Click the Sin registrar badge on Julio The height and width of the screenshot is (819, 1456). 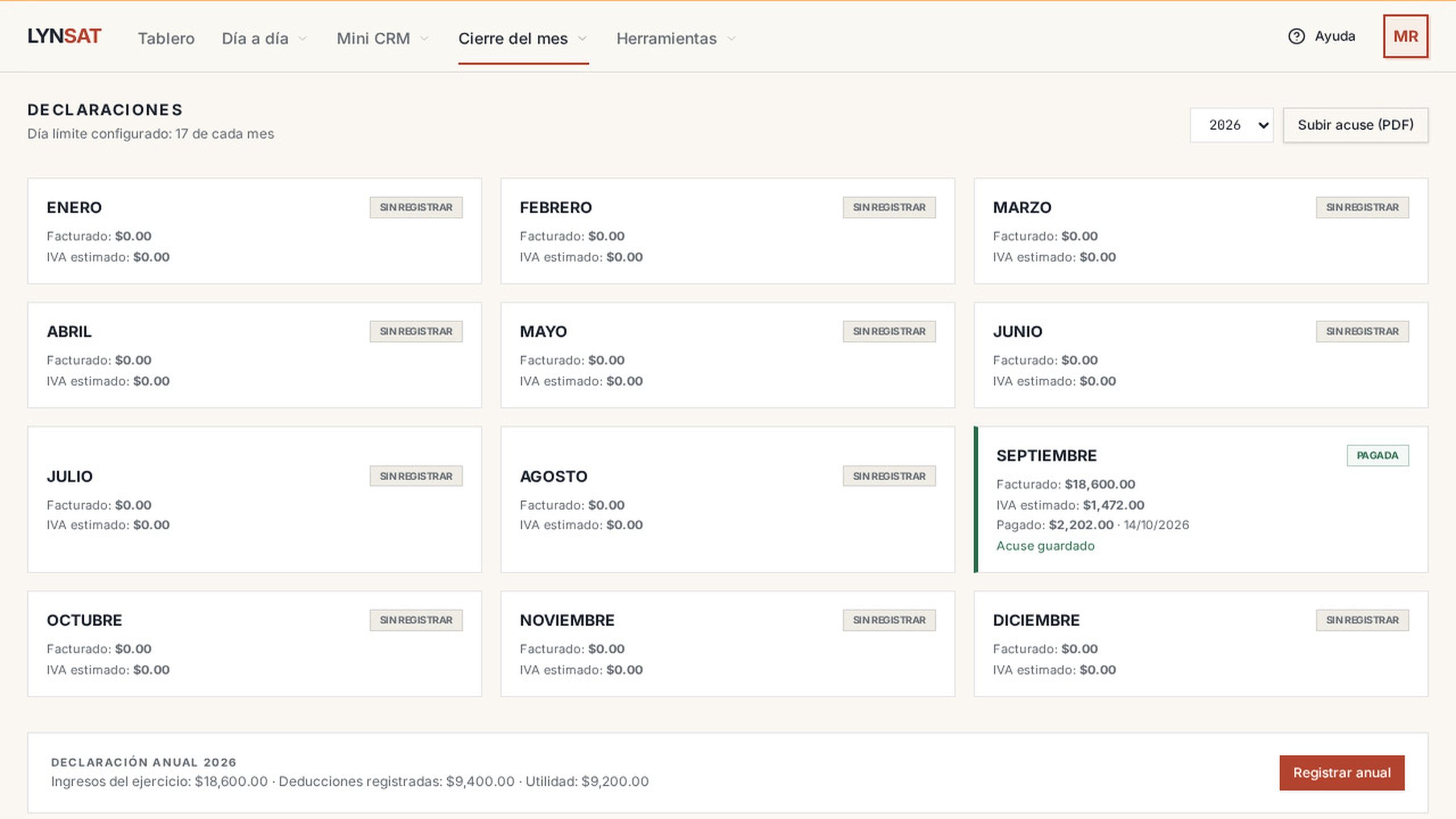coord(416,476)
